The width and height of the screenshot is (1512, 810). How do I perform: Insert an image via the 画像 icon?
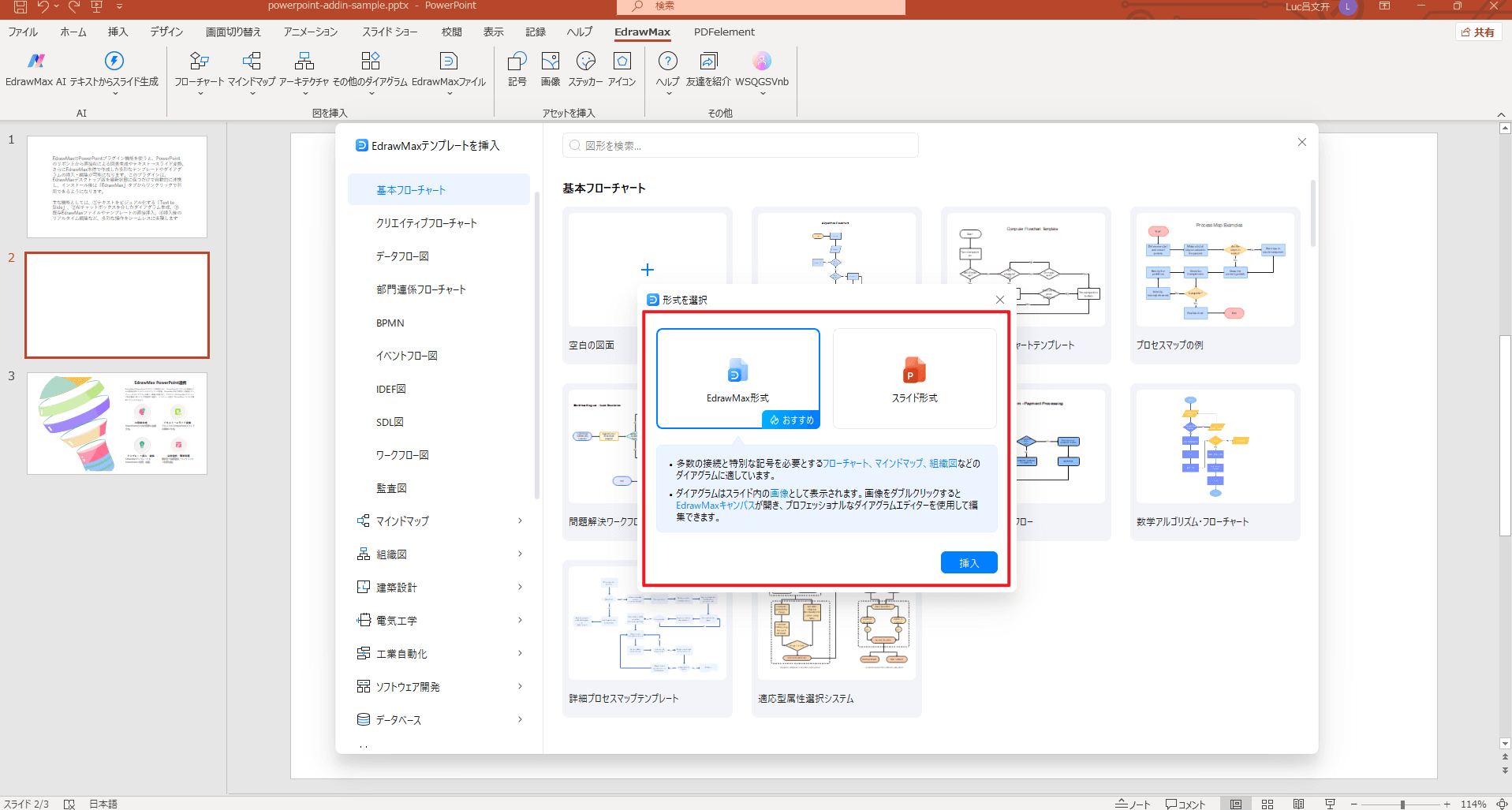coord(551,61)
